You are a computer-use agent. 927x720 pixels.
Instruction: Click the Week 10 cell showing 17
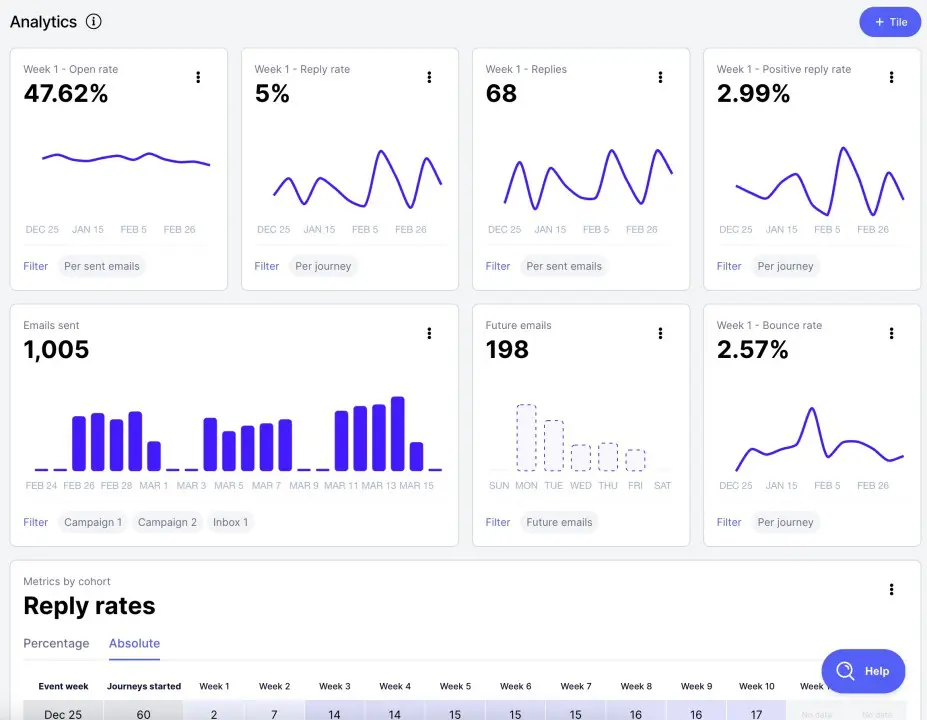(x=756, y=711)
